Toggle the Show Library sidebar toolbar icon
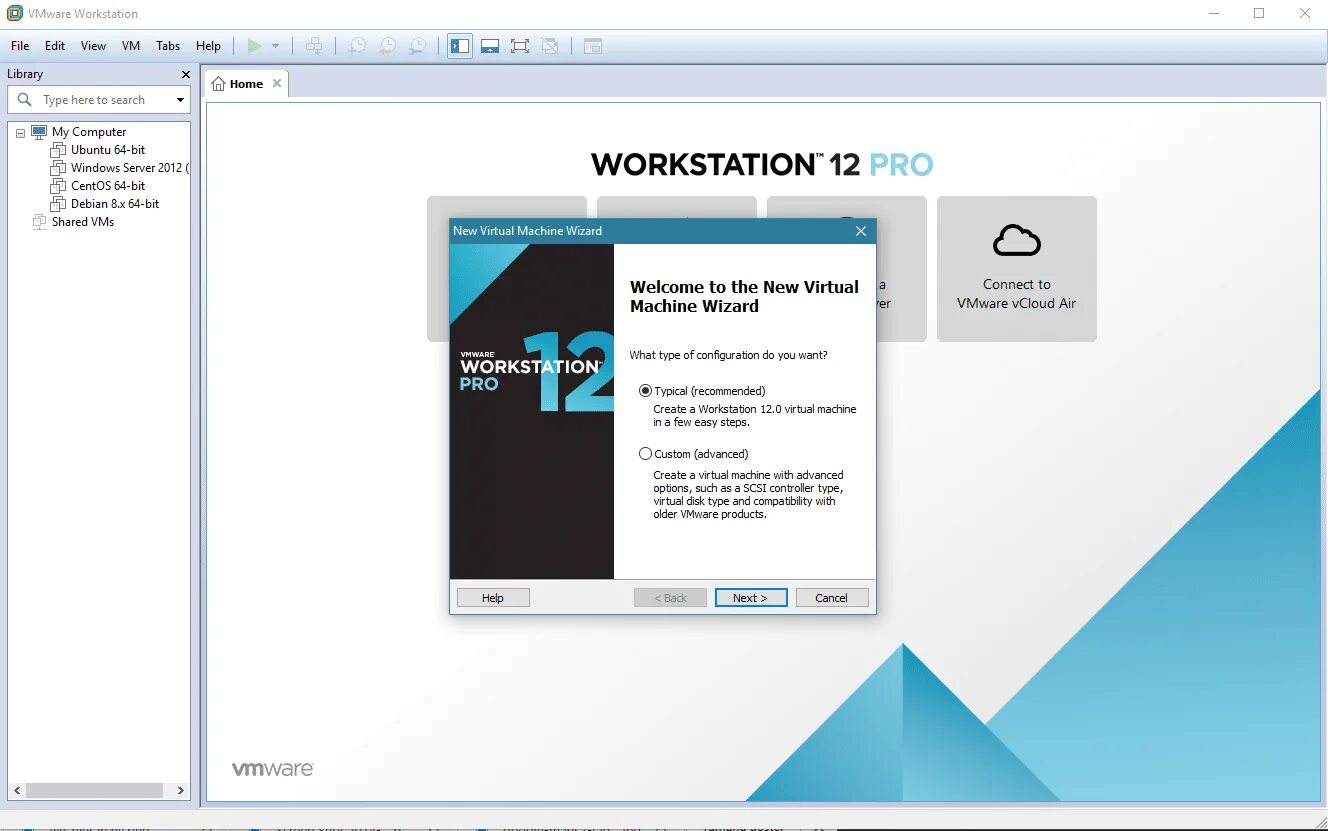This screenshot has height=831, width=1328. [460, 46]
